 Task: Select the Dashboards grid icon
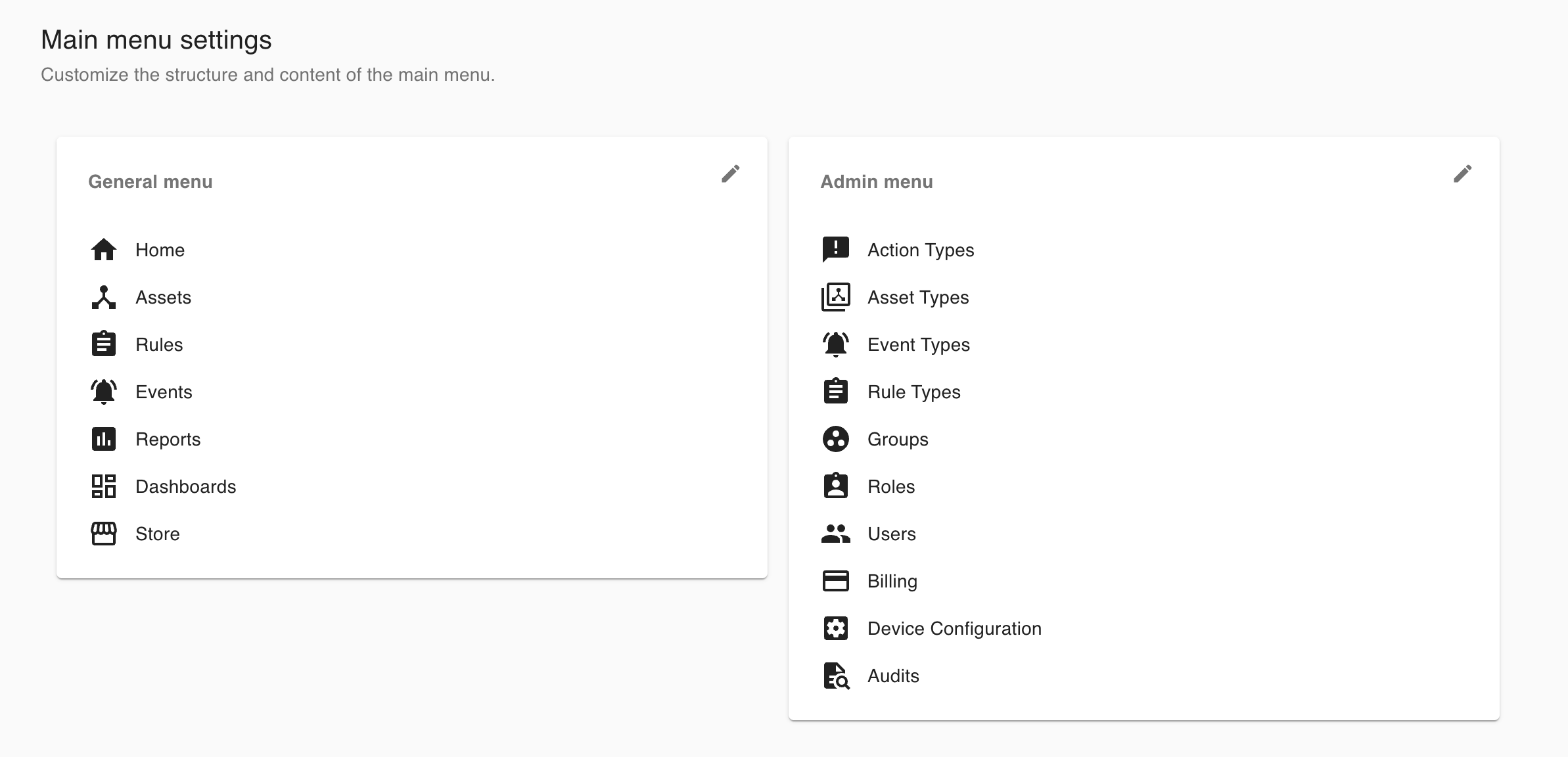[x=104, y=486]
